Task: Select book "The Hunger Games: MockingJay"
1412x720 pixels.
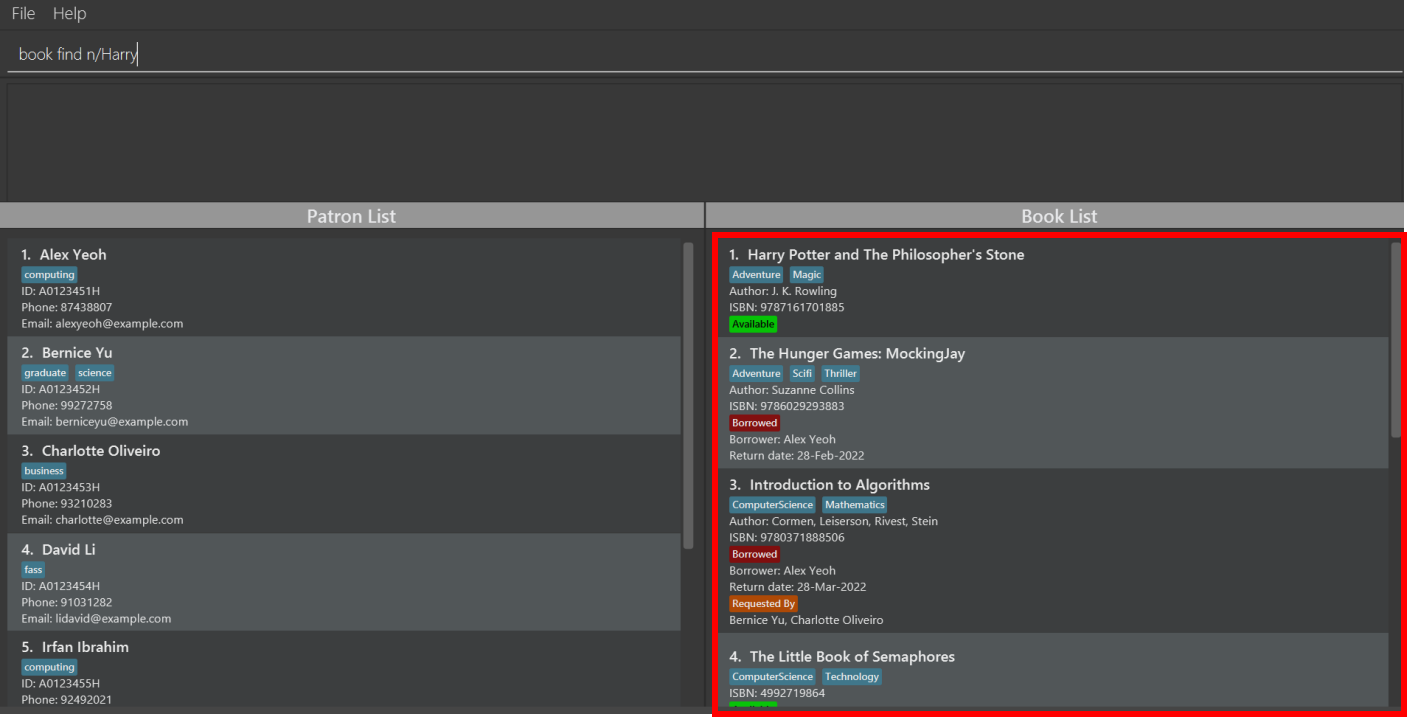Action: (x=1053, y=403)
